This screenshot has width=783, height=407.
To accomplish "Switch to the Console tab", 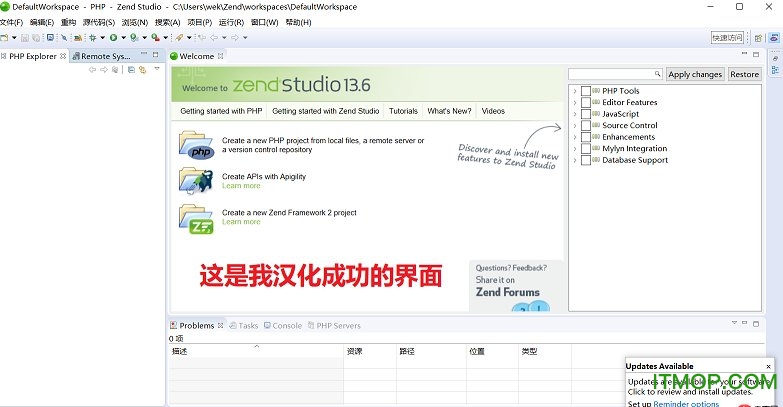I will pos(283,326).
